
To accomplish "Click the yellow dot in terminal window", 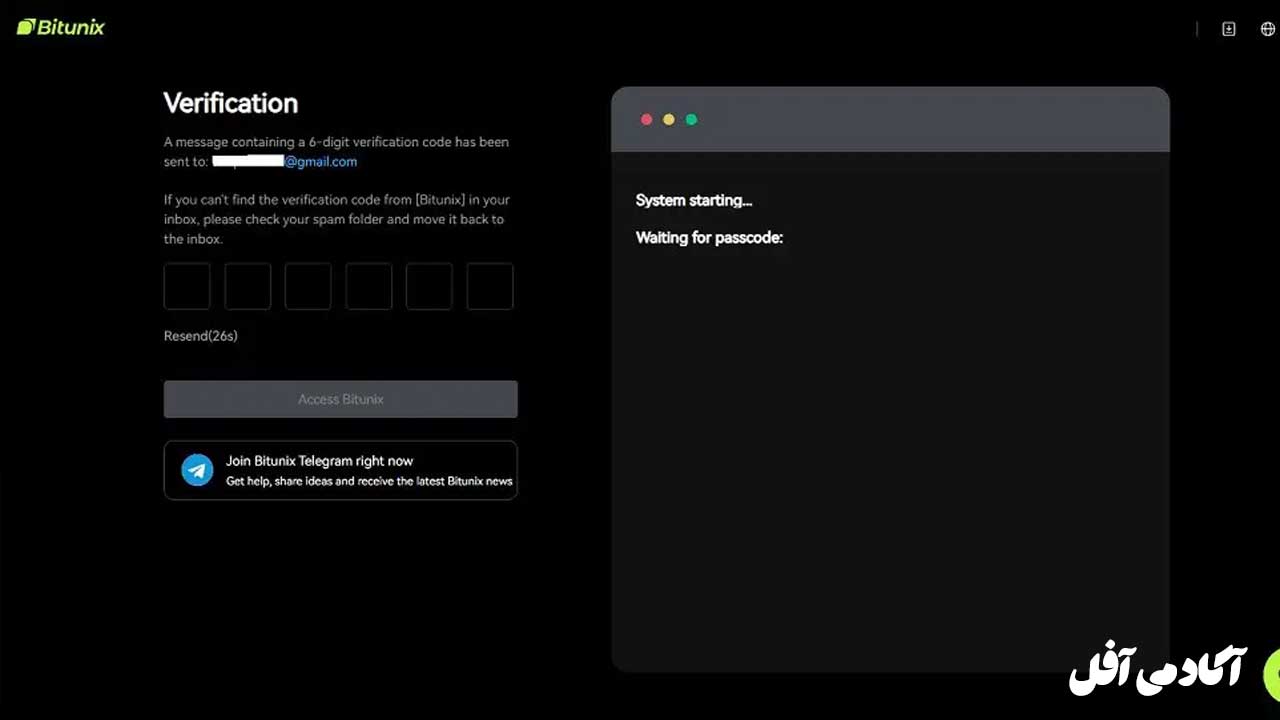I will (669, 119).
